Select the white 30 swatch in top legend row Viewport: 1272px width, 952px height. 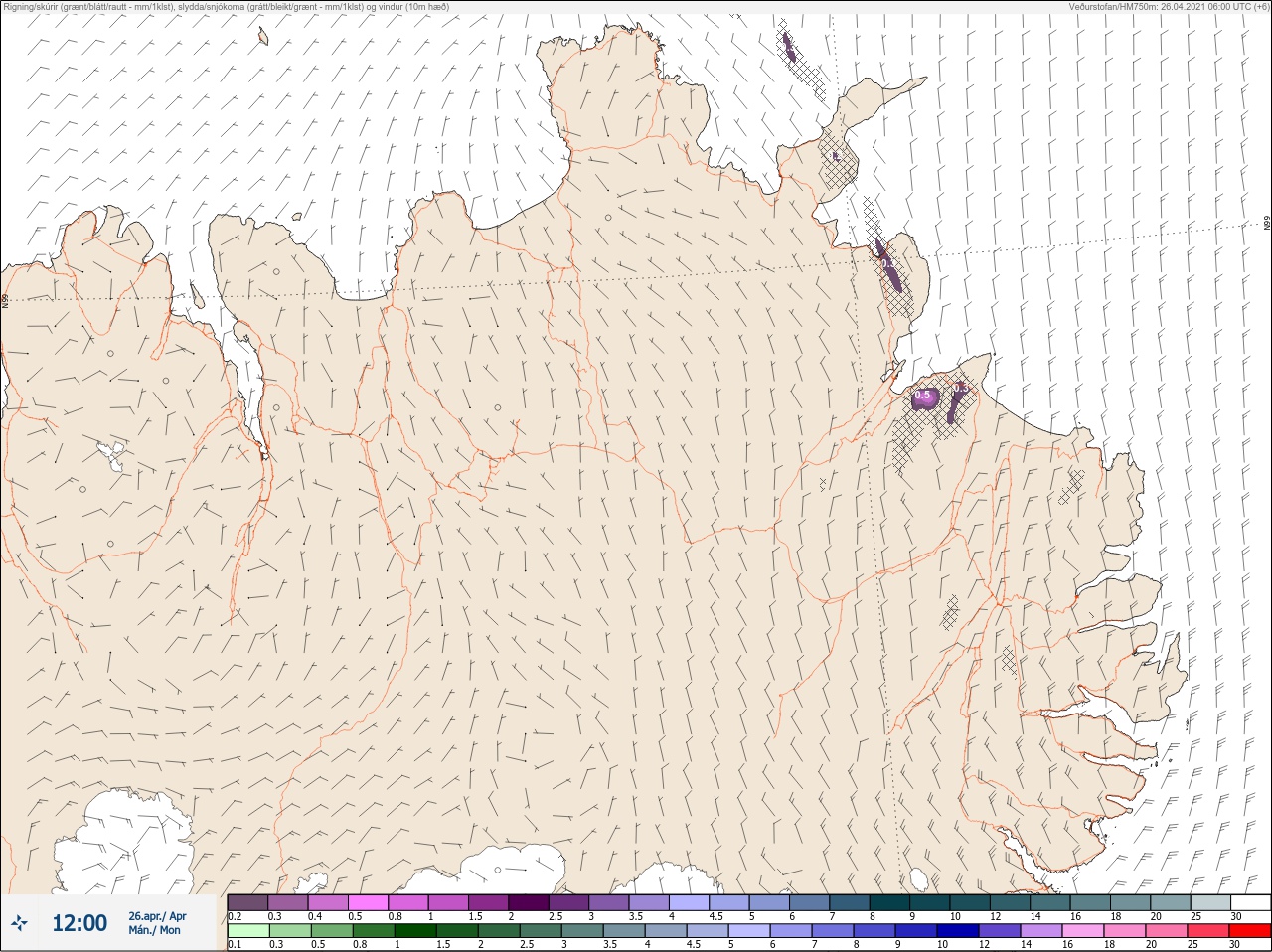[x=1251, y=903]
